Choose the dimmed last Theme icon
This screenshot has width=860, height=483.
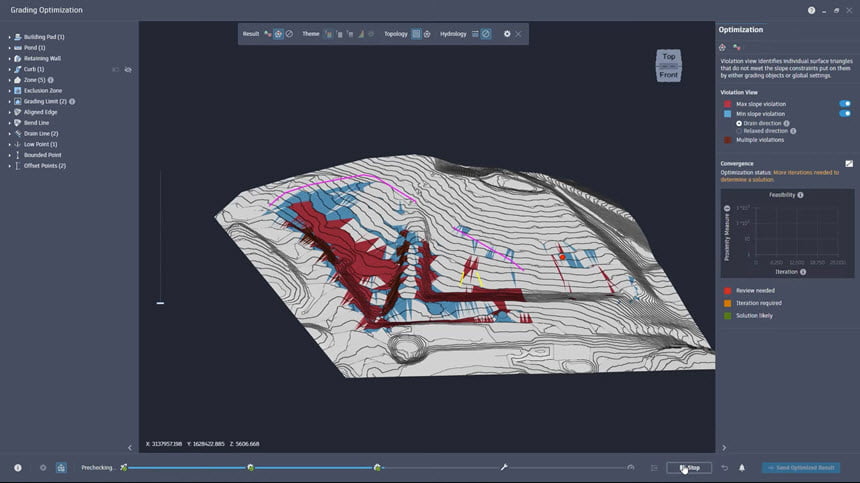point(371,34)
